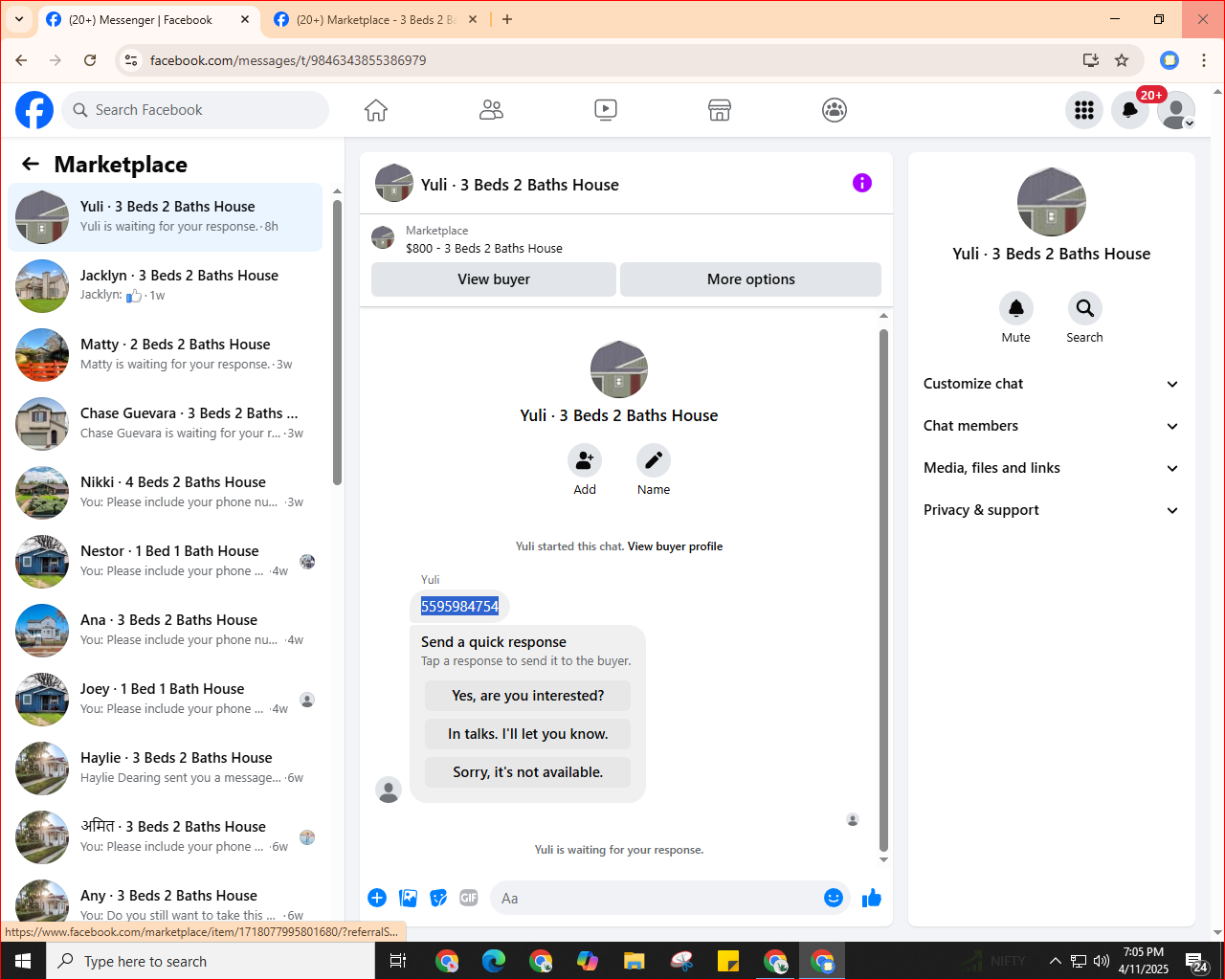Open the Groups icon in top navigation

pyautogui.click(x=835, y=110)
